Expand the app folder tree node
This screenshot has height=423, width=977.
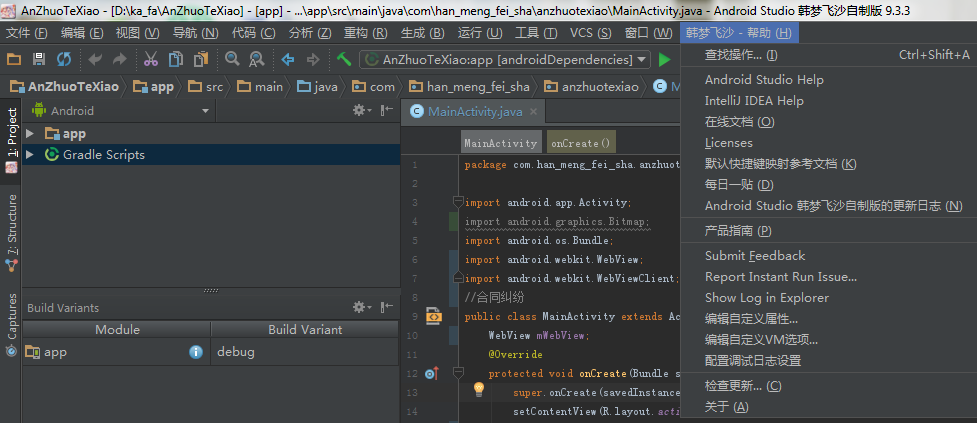(x=29, y=133)
